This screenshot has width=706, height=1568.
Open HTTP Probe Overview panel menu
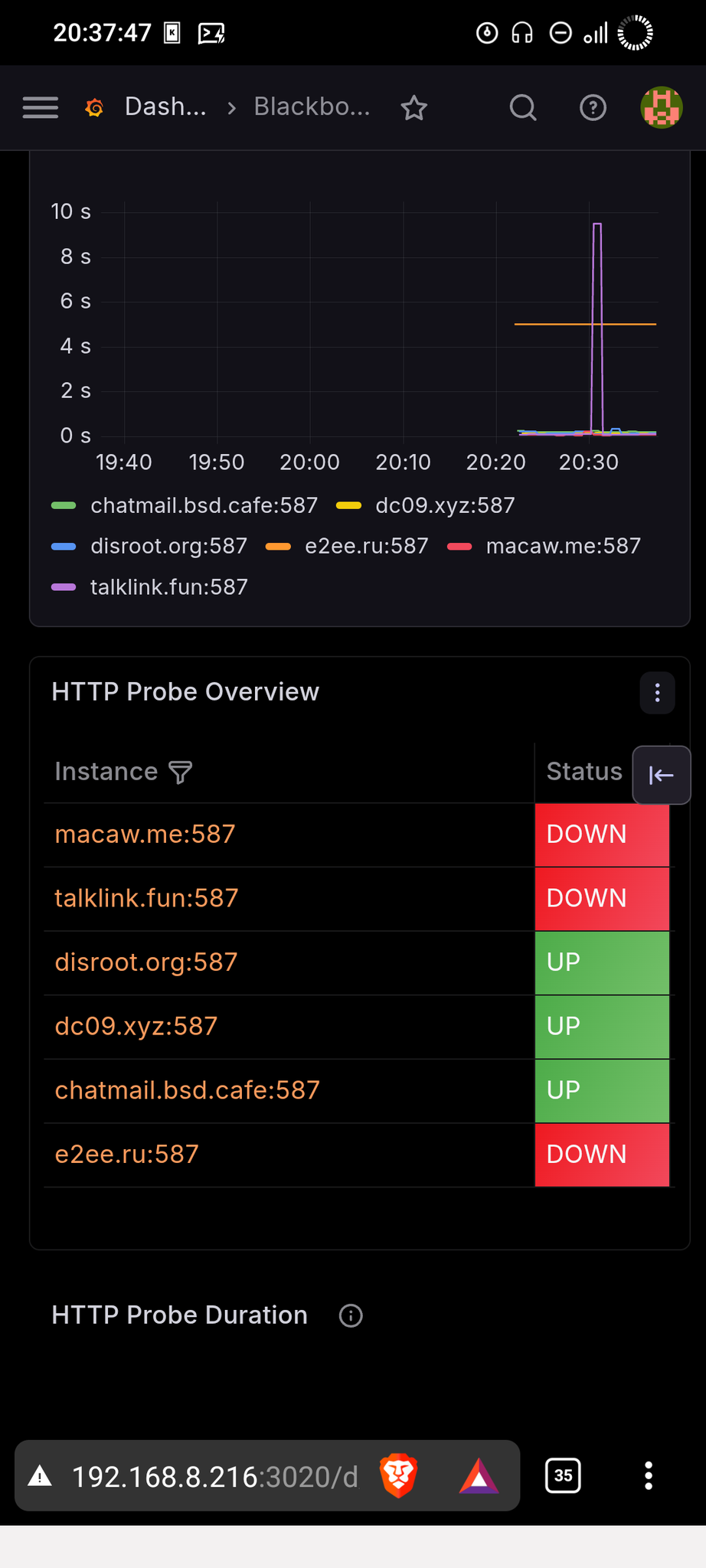coord(657,693)
